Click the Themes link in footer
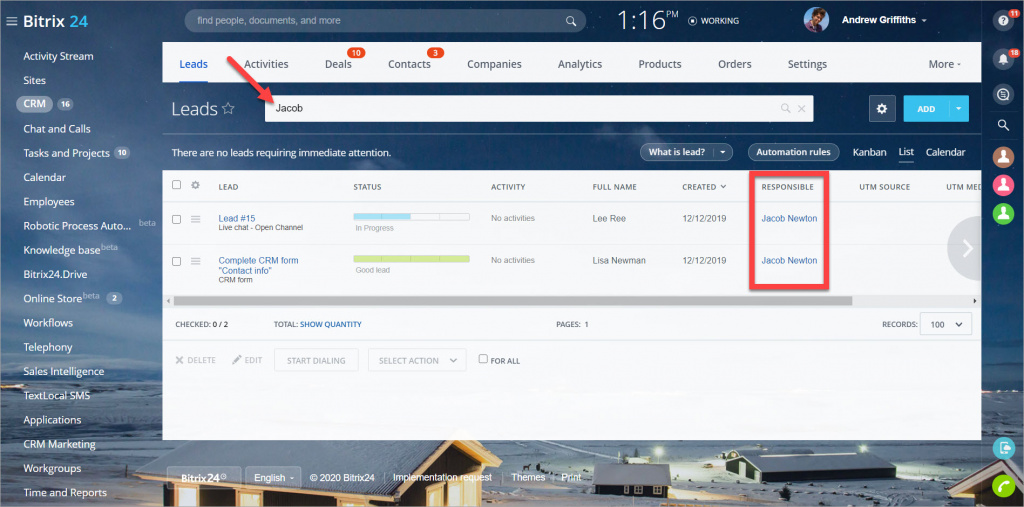This screenshot has height=507, width=1024. (528, 478)
